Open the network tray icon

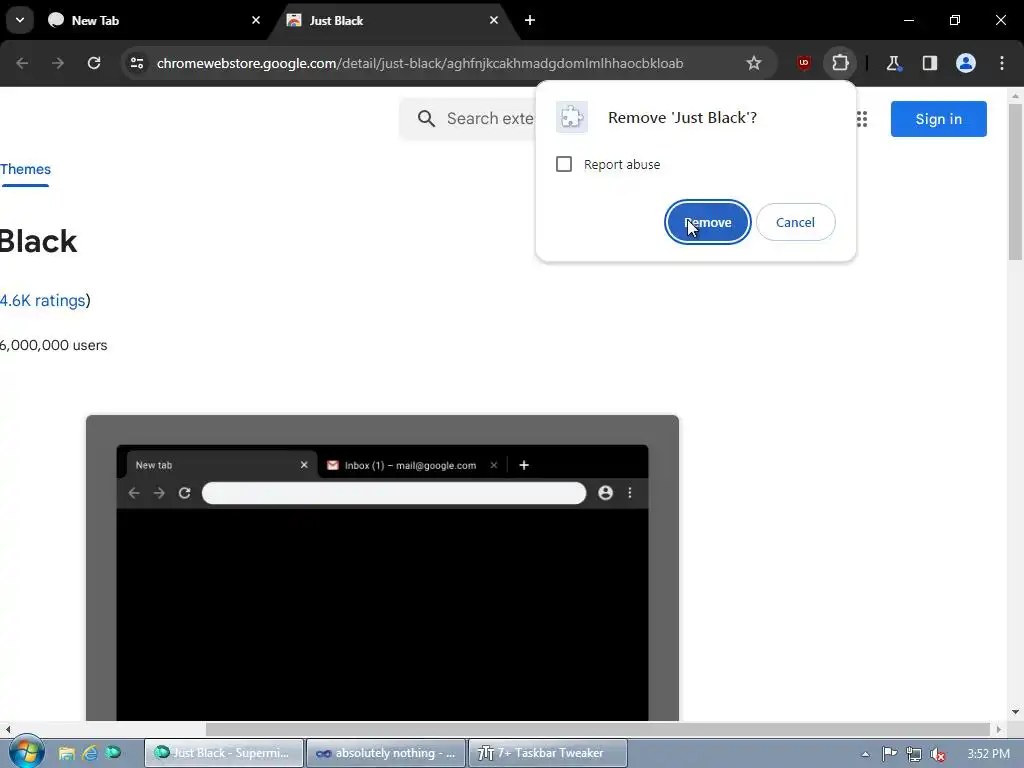[914, 754]
